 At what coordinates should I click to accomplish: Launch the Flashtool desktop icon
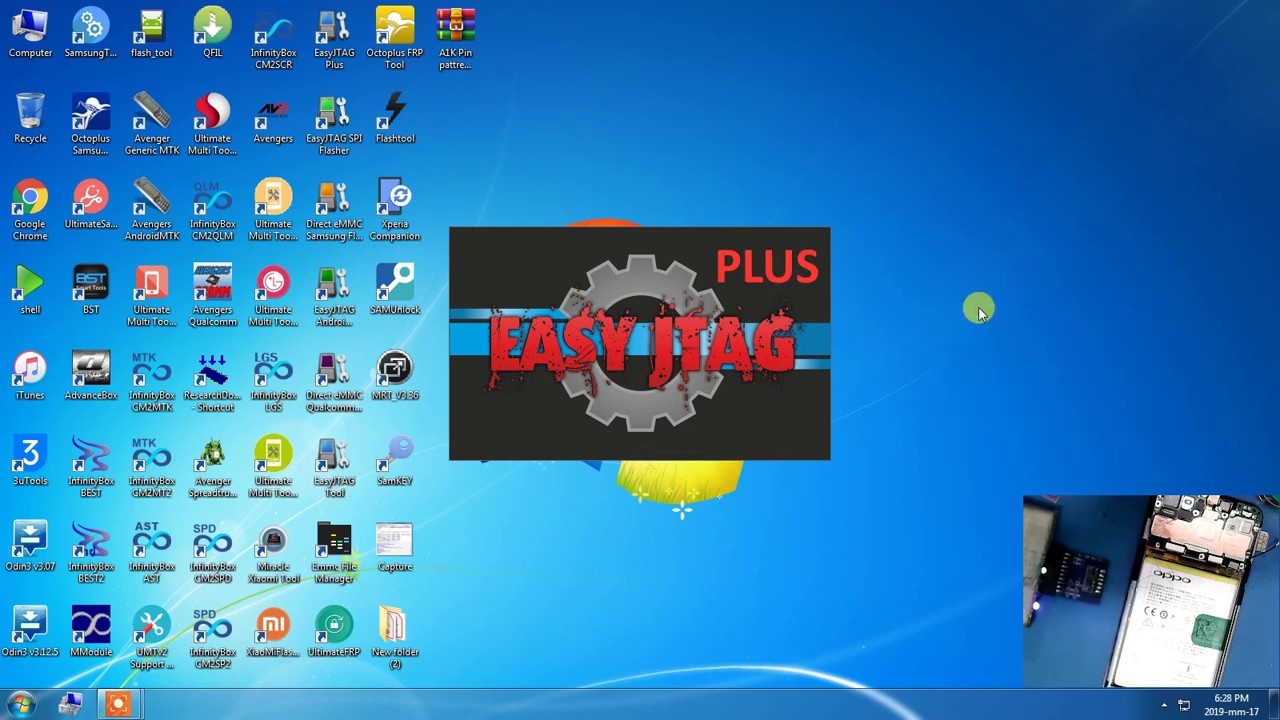coord(395,120)
